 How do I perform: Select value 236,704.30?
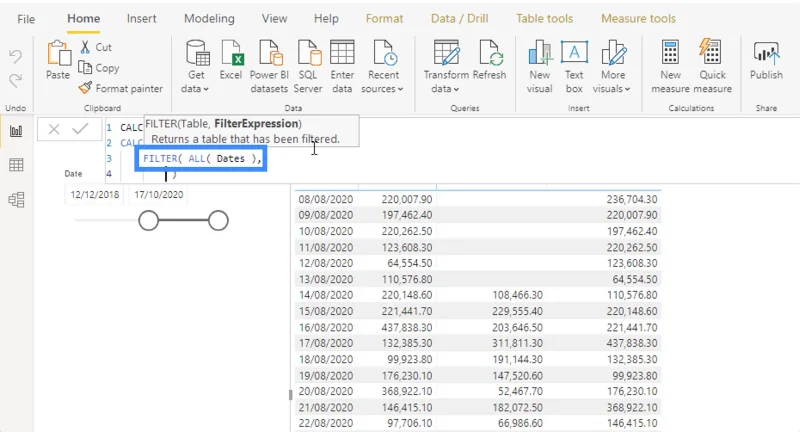(632, 199)
